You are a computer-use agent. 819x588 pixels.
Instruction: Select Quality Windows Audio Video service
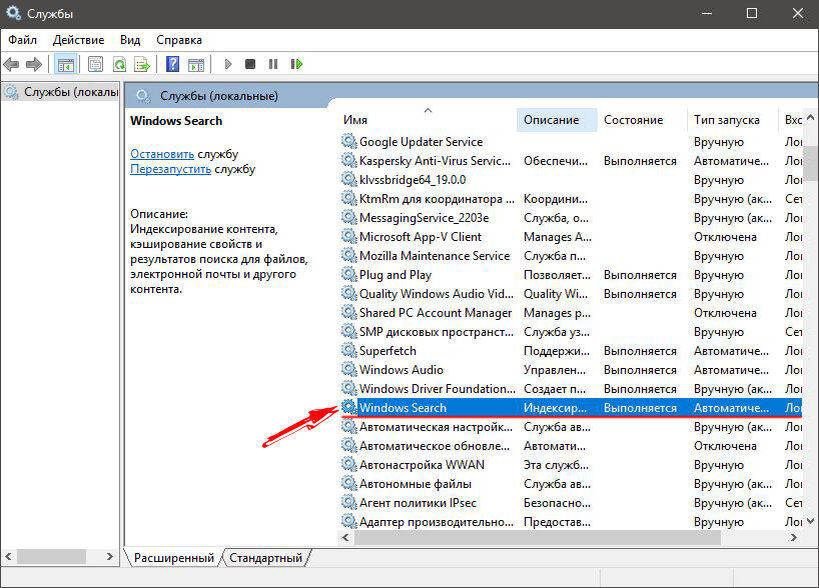(571, 293)
